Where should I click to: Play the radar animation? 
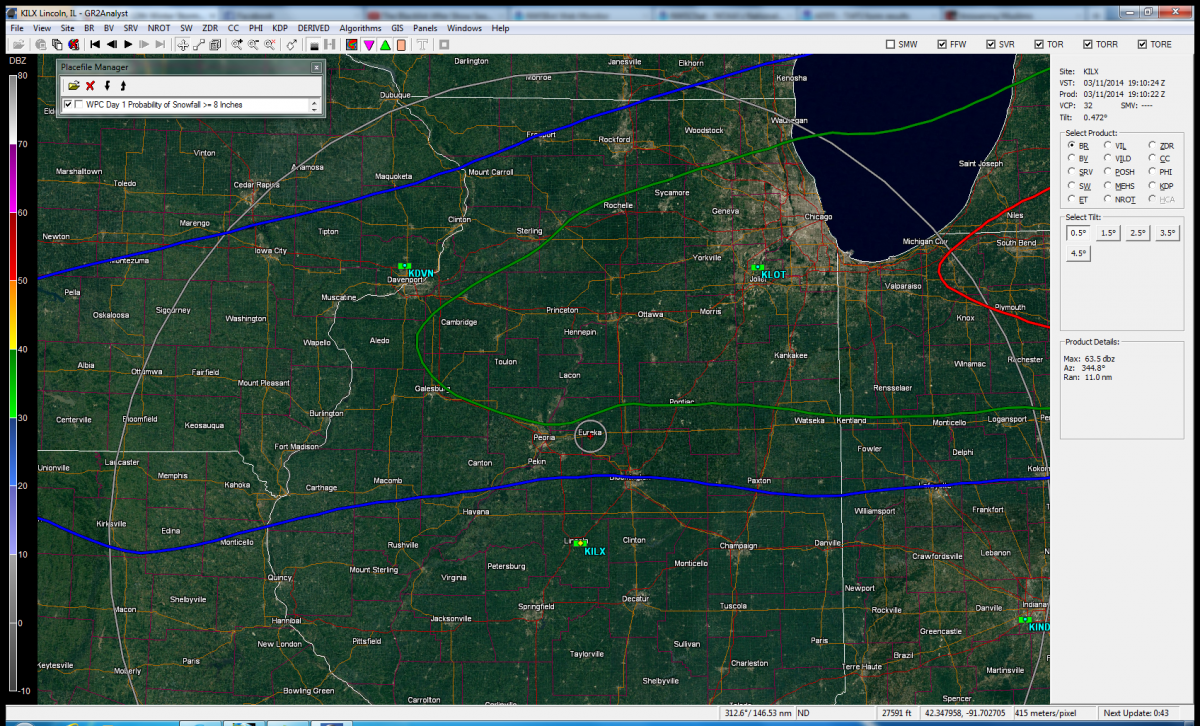coord(128,45)
